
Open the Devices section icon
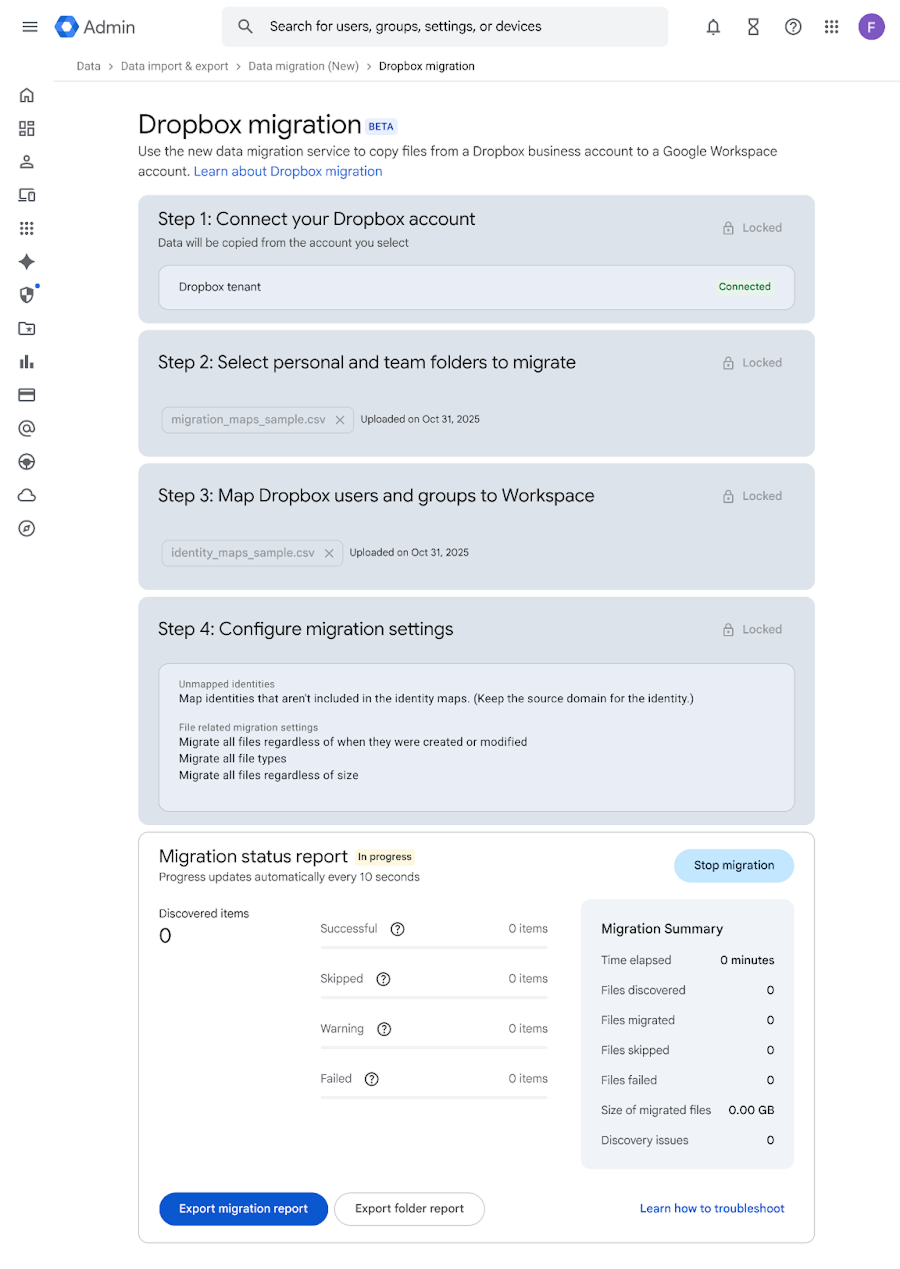26,195
